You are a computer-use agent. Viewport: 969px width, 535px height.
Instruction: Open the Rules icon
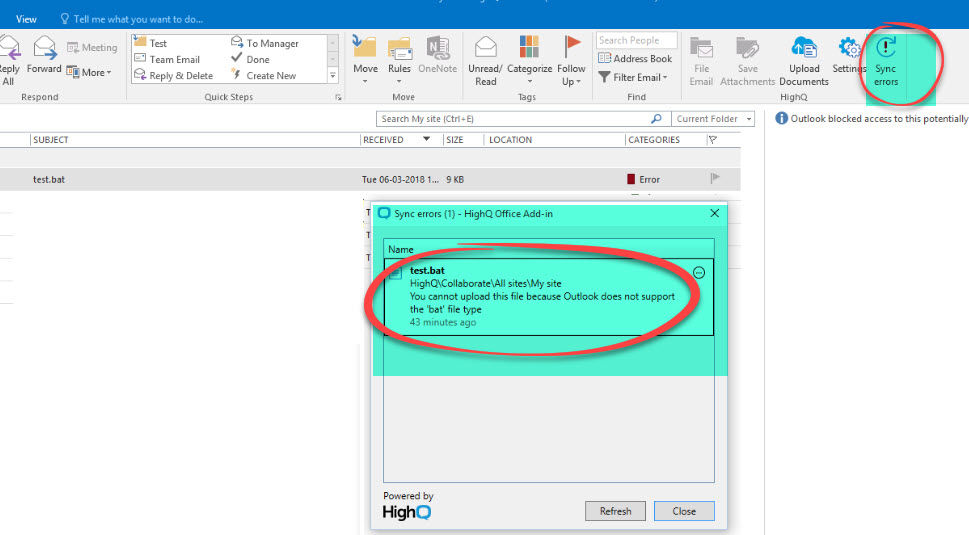pyautogui.click(x=399, y=48)
